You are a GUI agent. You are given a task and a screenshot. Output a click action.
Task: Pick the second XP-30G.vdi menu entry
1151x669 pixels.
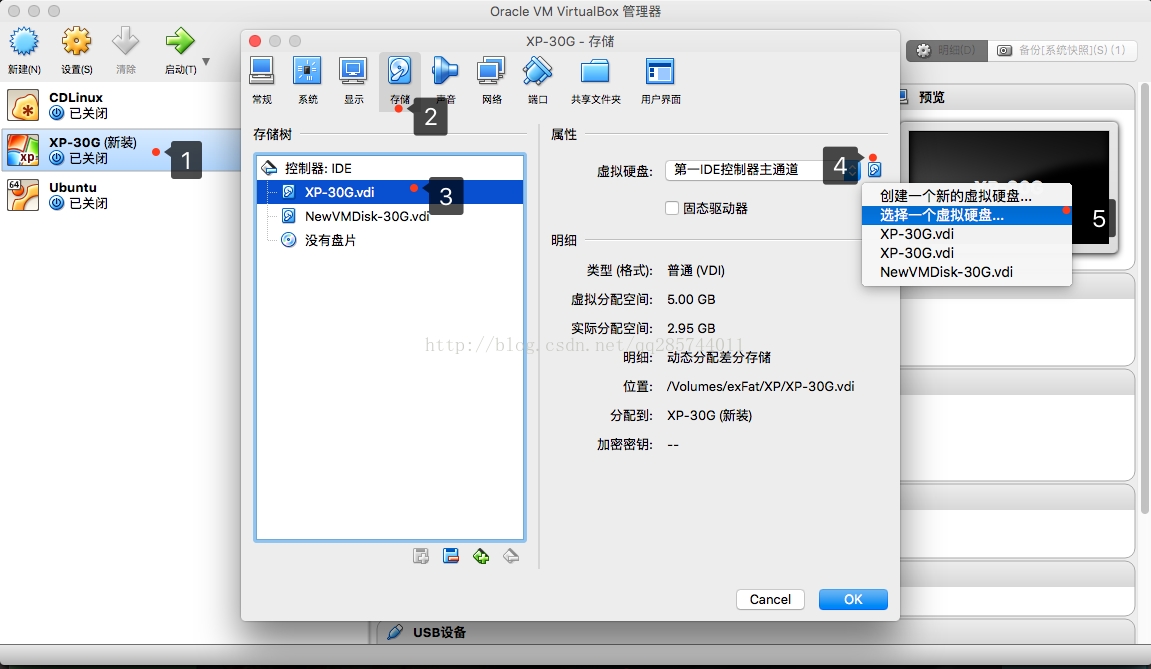tap(966, 253)
